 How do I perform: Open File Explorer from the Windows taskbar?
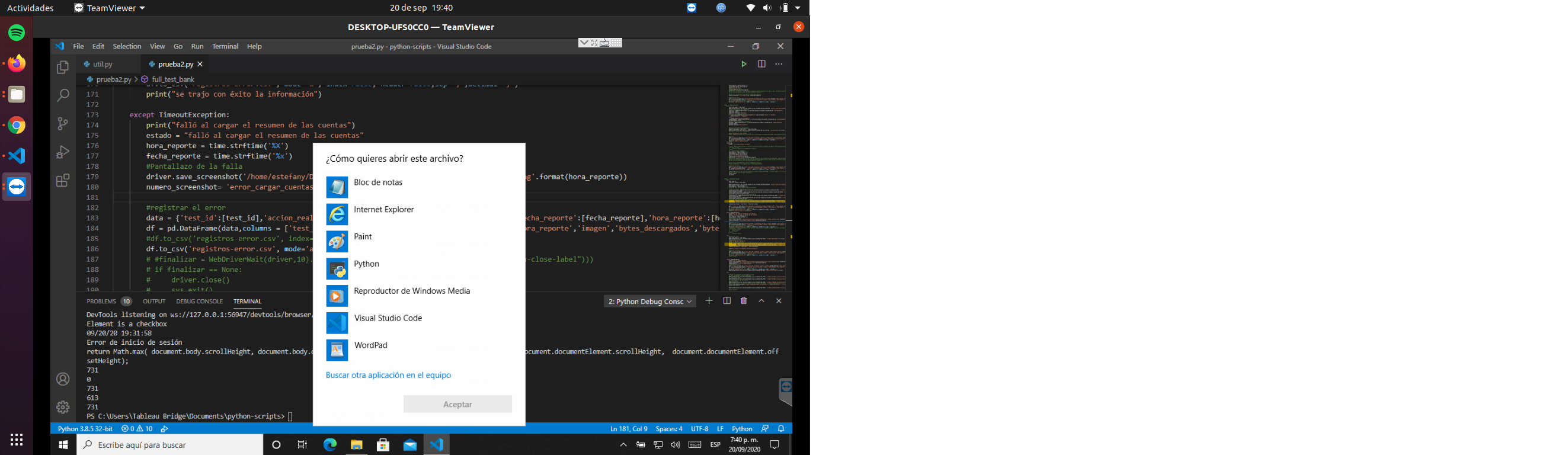(357, 446)
